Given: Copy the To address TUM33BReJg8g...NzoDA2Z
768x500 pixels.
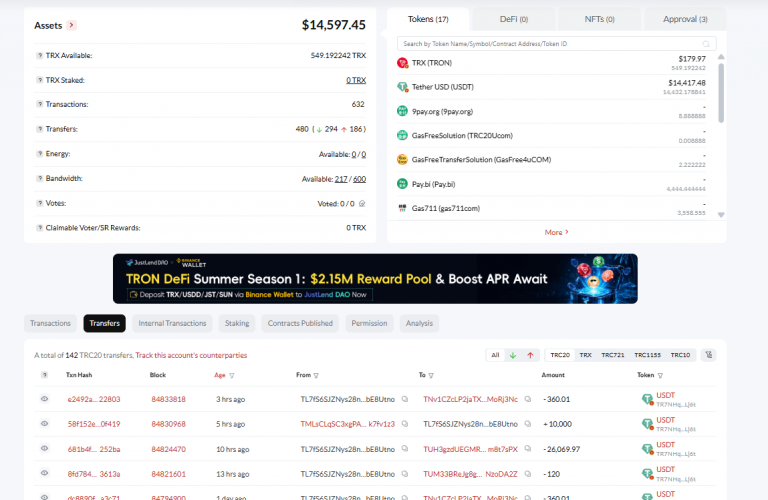Looking at the screenshot, I should tap(528, 474).
